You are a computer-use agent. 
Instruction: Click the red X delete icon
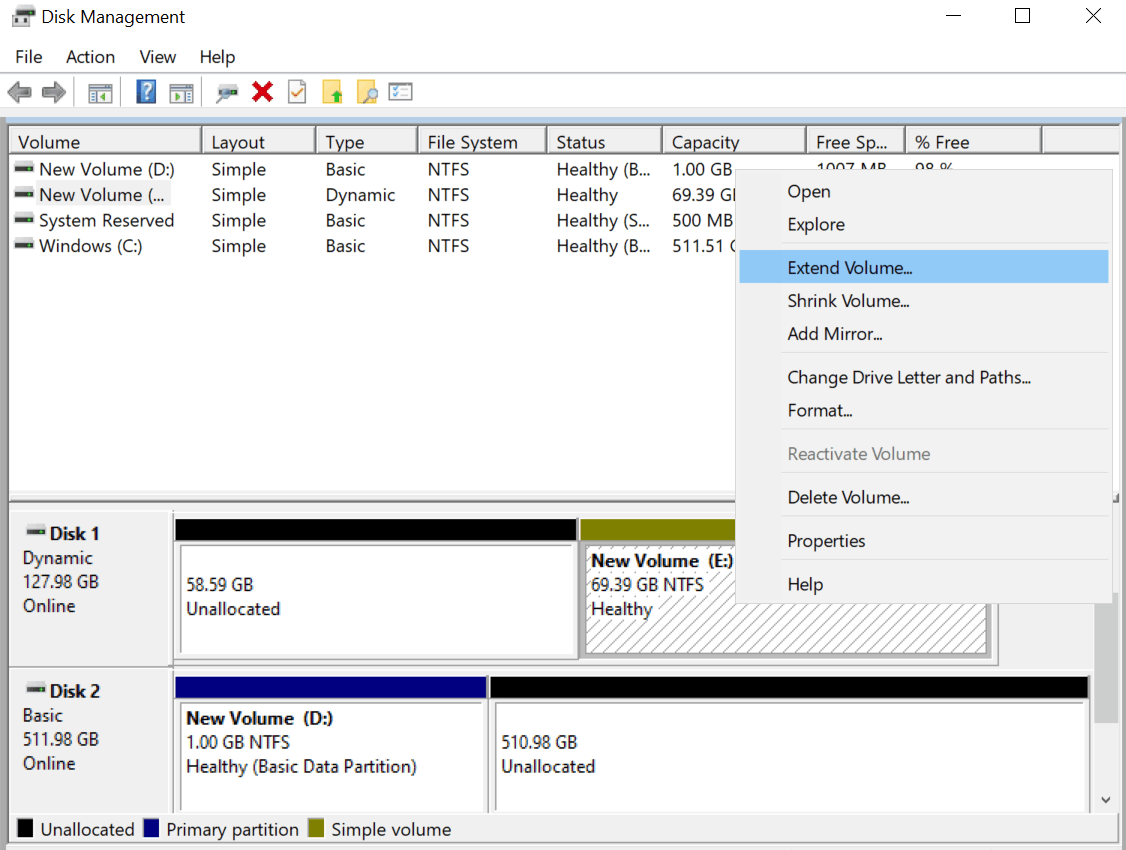pos(263,92)
